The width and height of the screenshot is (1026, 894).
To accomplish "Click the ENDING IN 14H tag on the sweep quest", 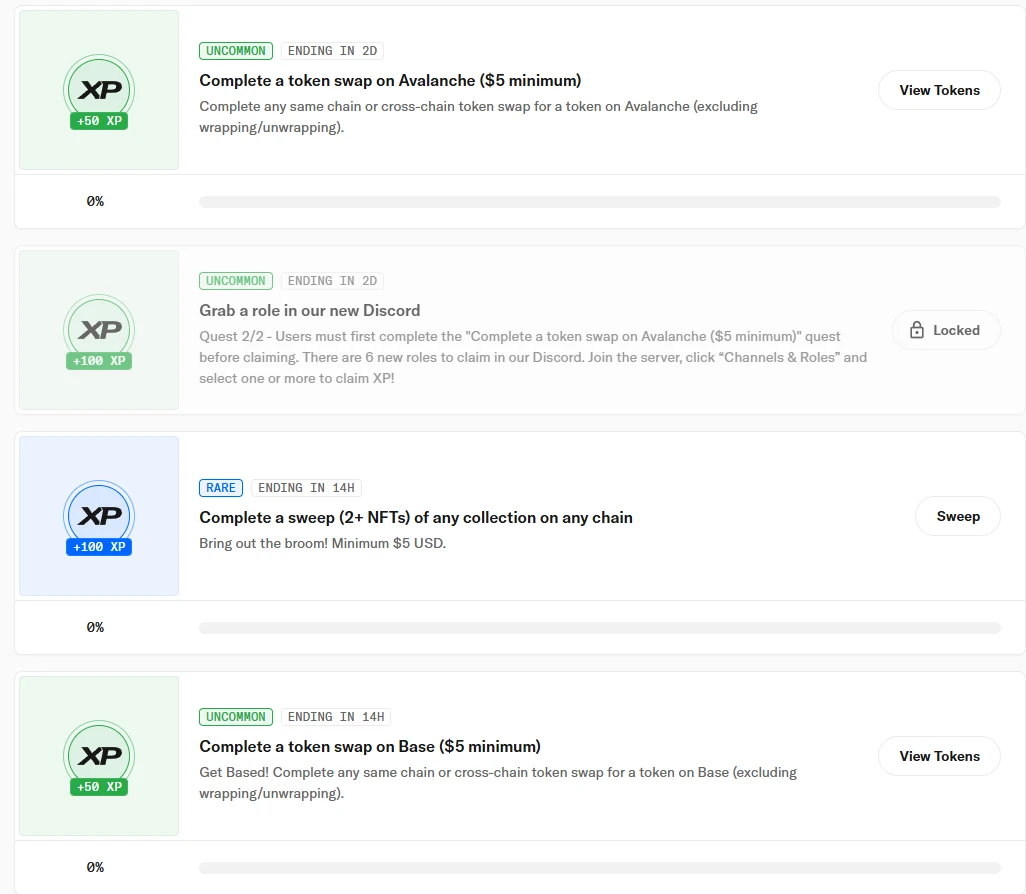I will pyautogui.click(x=306, y=488).
